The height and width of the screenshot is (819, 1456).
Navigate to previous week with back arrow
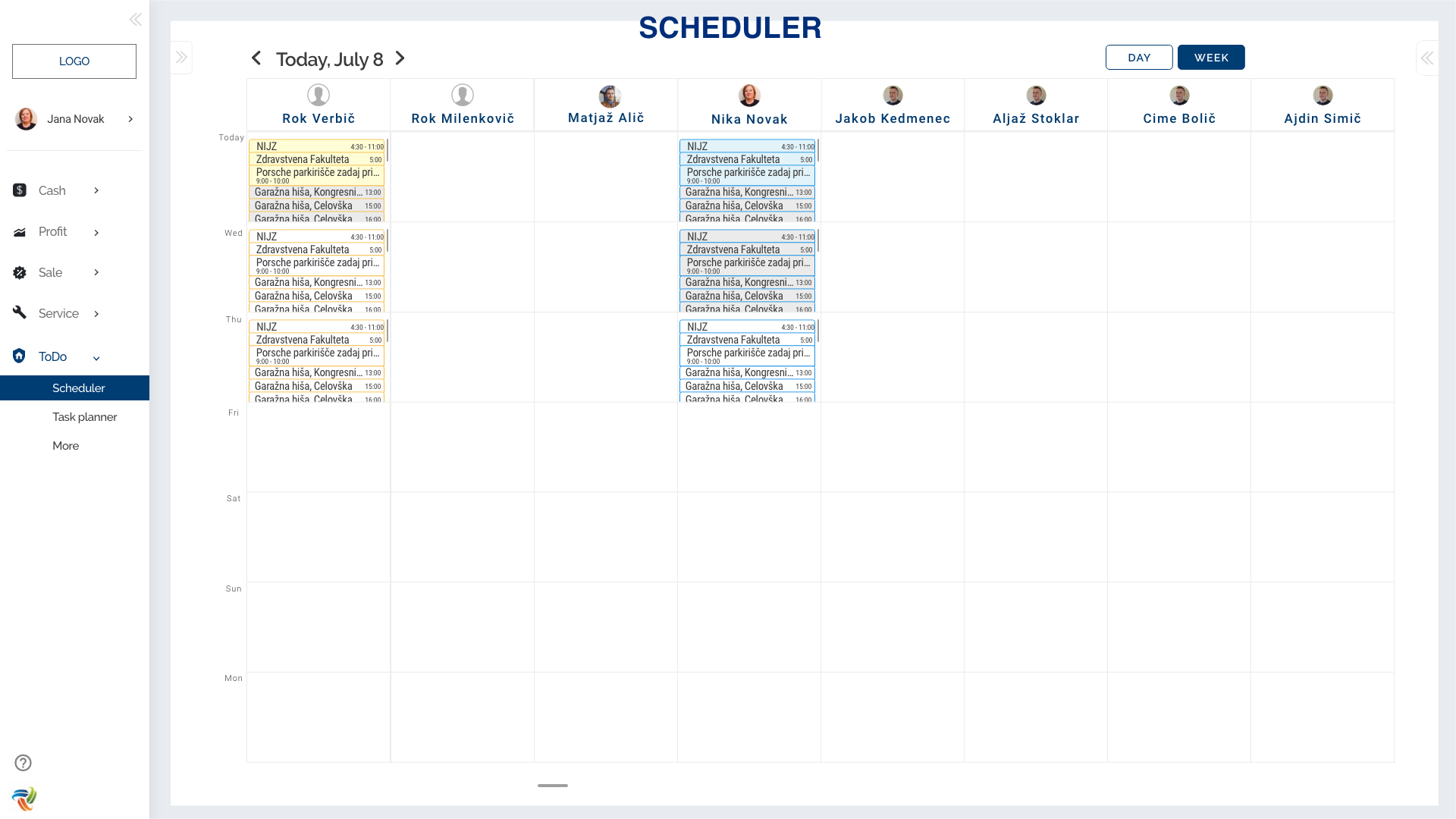click(256, 58)
